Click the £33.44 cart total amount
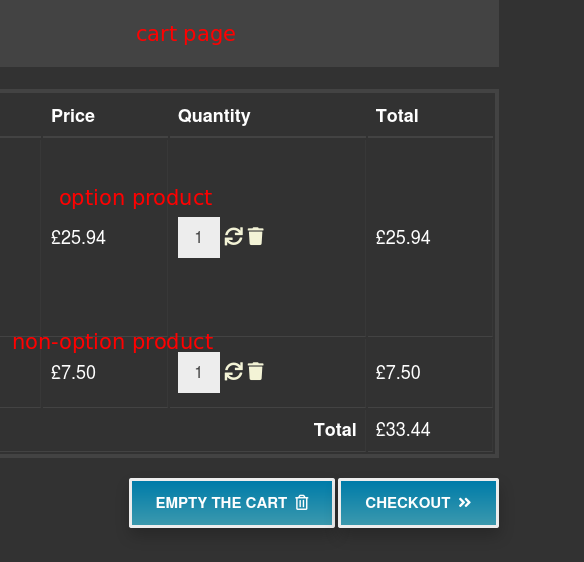The image size is (584, 562). pyautogui.click(x=403, y=429)
